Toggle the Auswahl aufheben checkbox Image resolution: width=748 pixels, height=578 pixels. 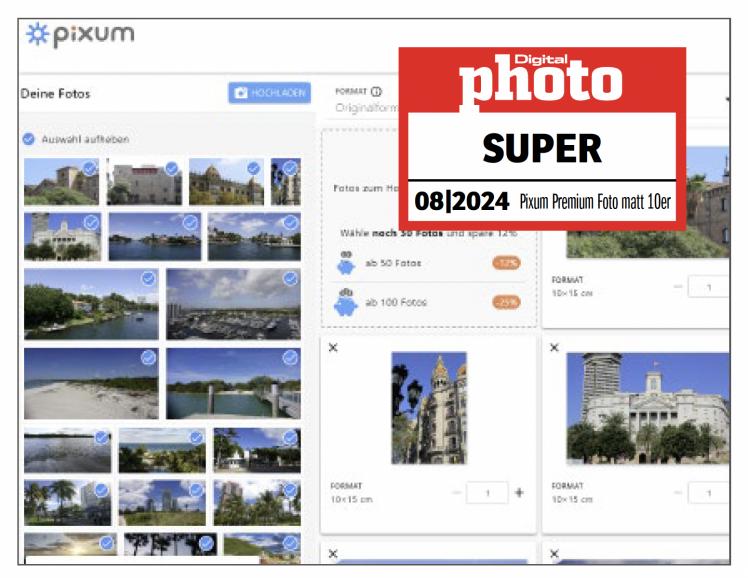point(29,139)
